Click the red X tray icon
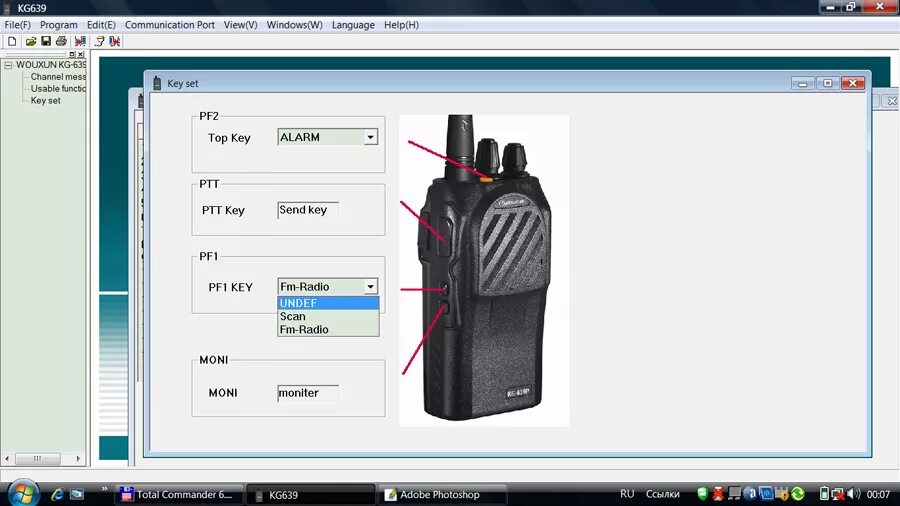900x506 pixels. pos(718,494)
